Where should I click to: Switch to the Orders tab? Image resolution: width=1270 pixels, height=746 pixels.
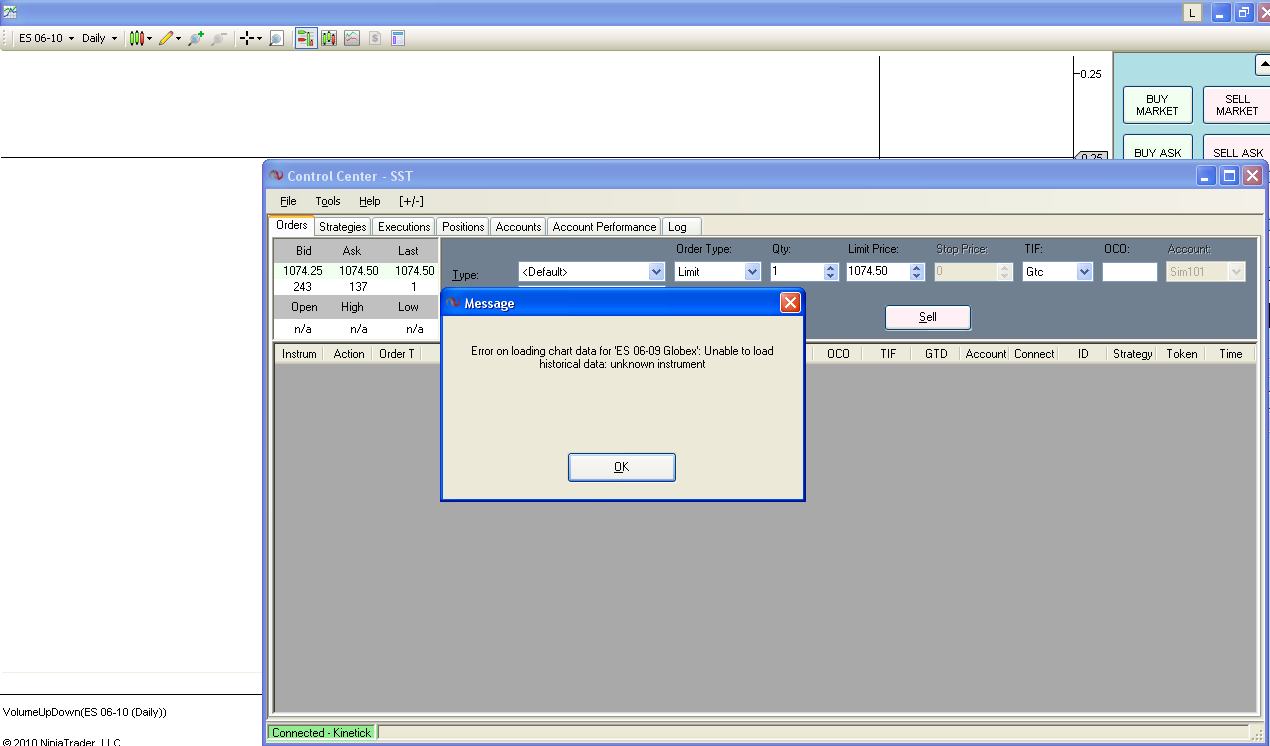pyautogui.click(x=292, y=226)
